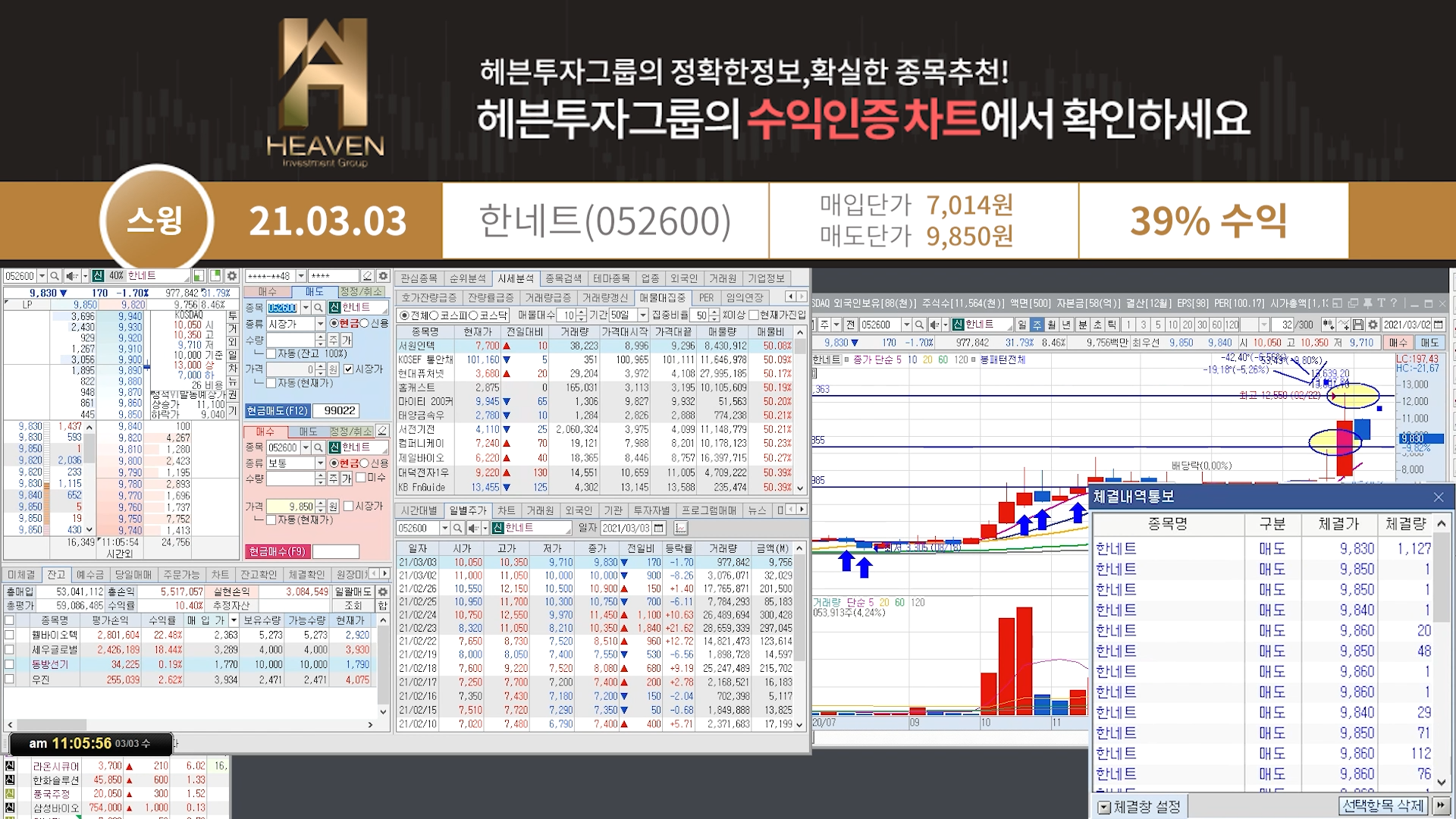This screenshot has width=1456, height=819.
Task: Select 일 (daily) period in chart toolbar
Action: (x=1022, y=325)
